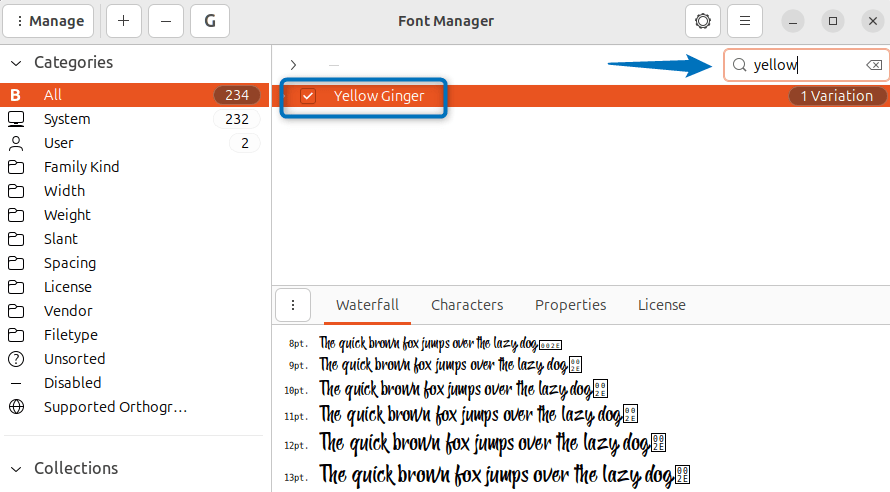Open the Weight category folder
This screenshot has width=890, height=492.
pyautogui.click(x=135, y=215)
